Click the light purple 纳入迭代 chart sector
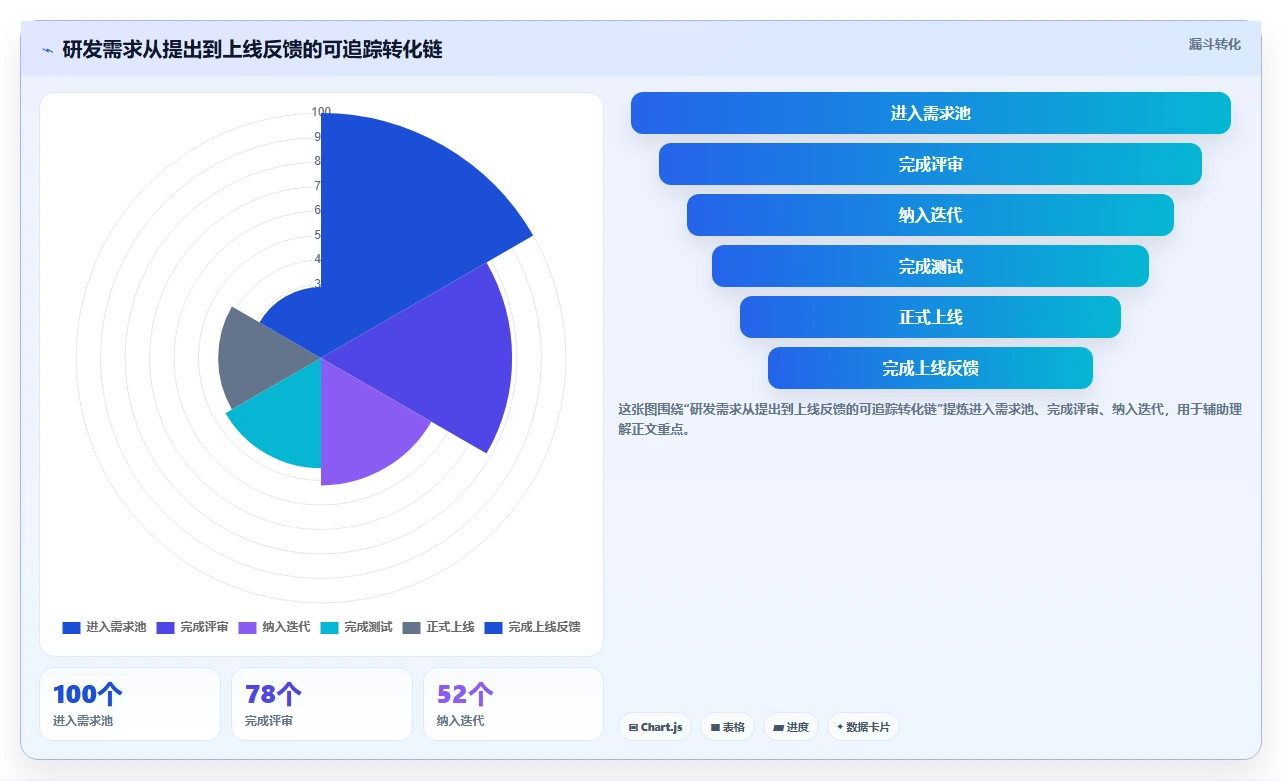 pyautogui.click(x=365, y=430)
